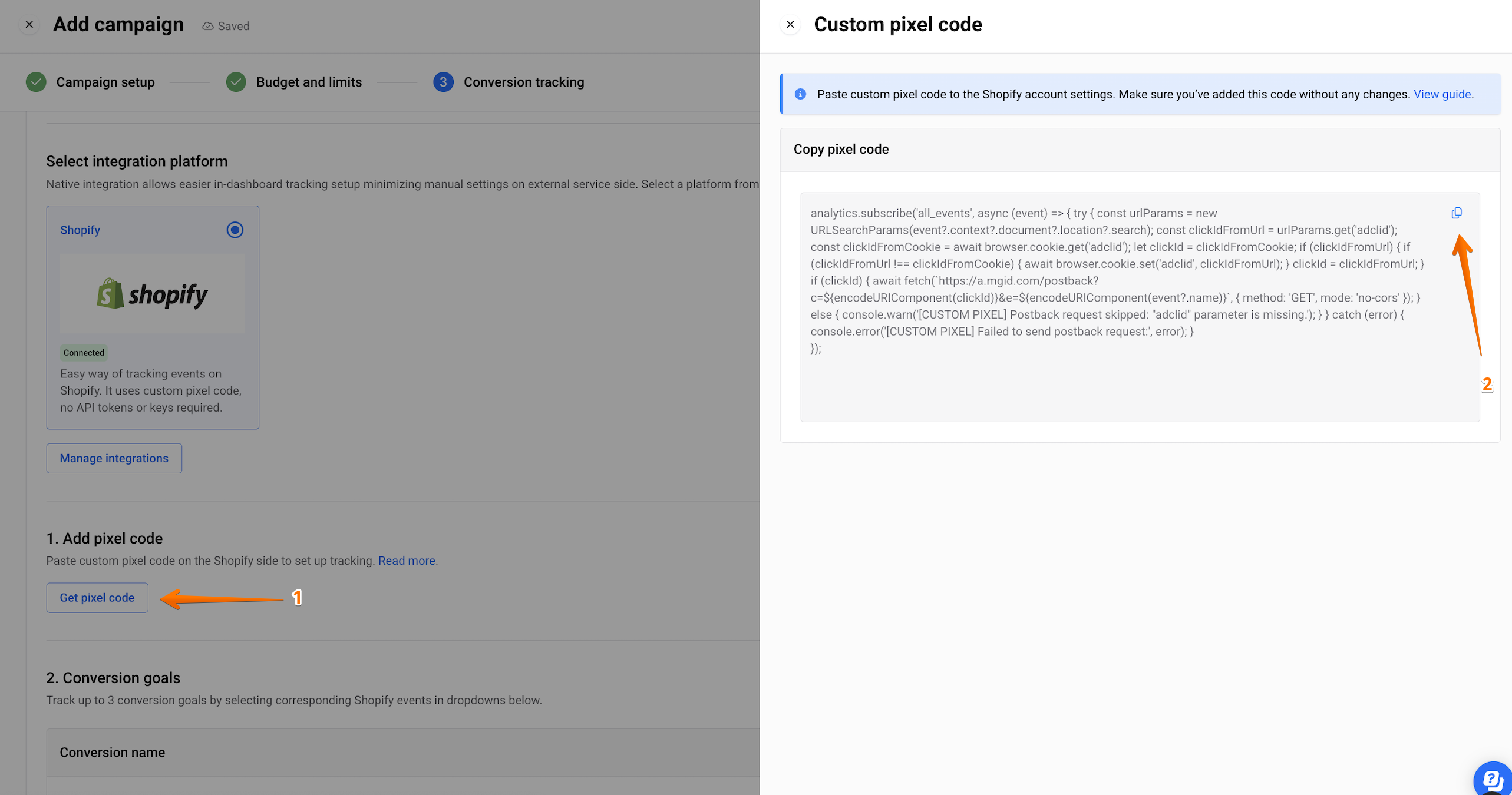The height and width of the screenshot is (795, 1512).
Task: Click the step 3 number badge
Action: pyautogui.click(x=443, y=82)
